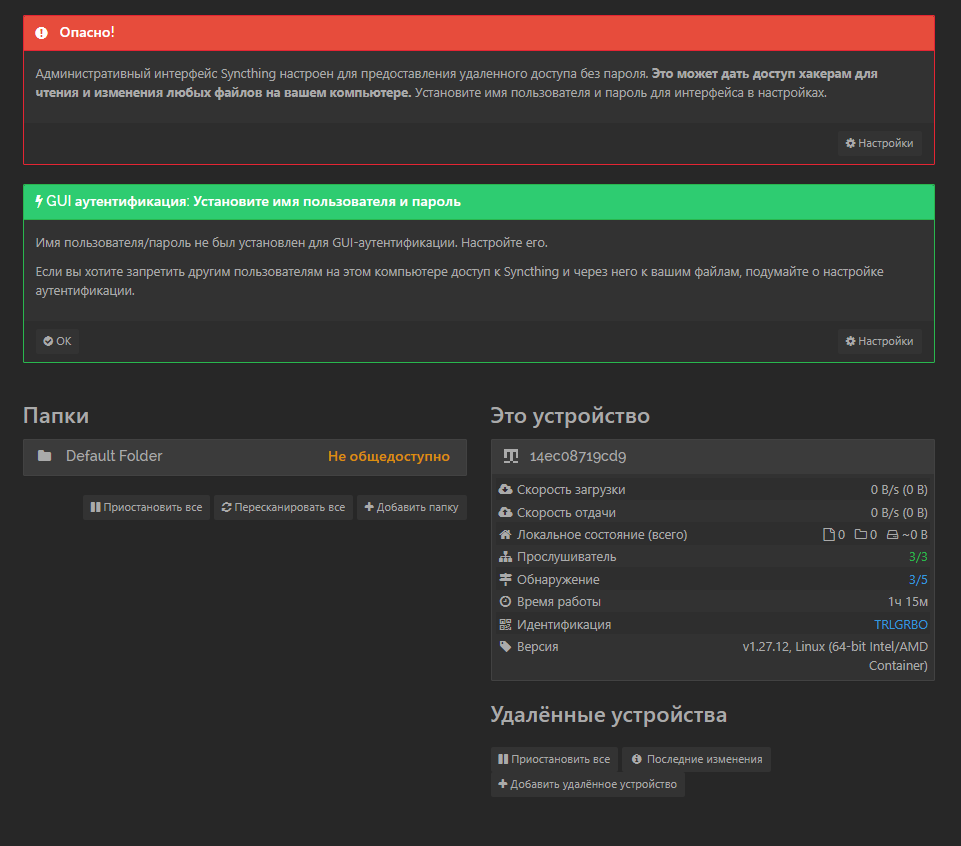This screenshot has height=846, width=961.
Task: Click the Не общедоступно status label
Action: coord(389,457)
